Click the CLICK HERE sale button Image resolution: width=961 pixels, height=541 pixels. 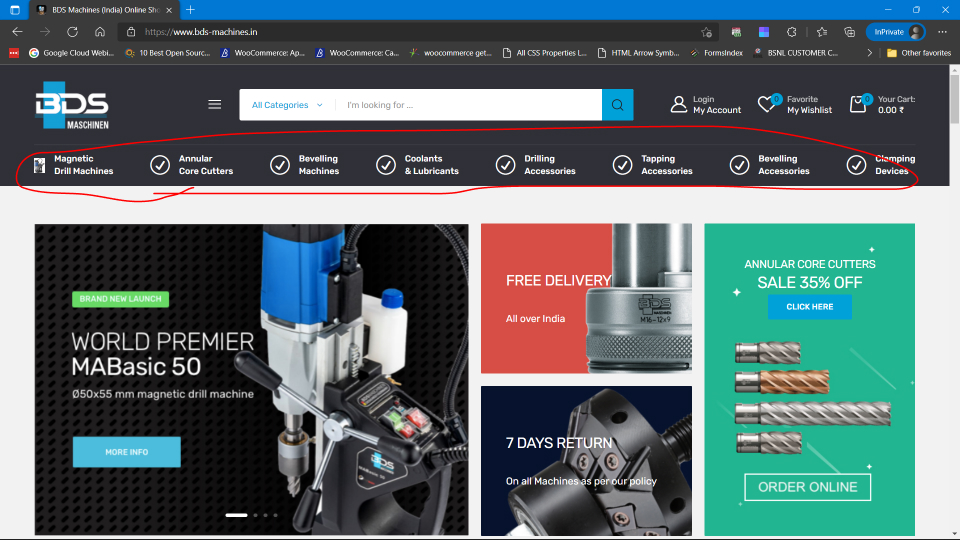[810, 307]
